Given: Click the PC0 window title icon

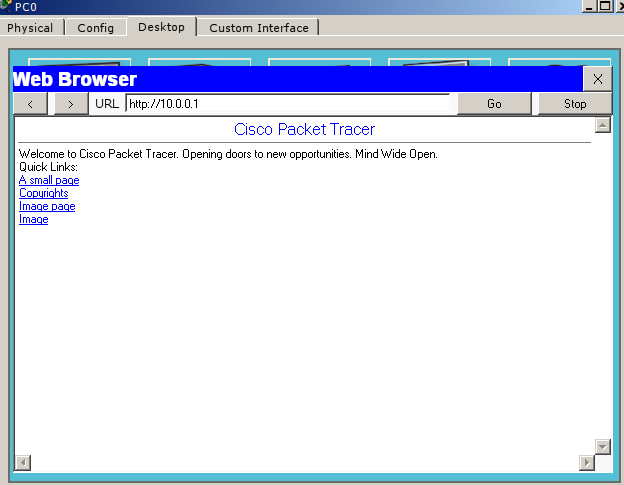Looking at the screenshot, I should pyautogui.click(x=5, y=6).
